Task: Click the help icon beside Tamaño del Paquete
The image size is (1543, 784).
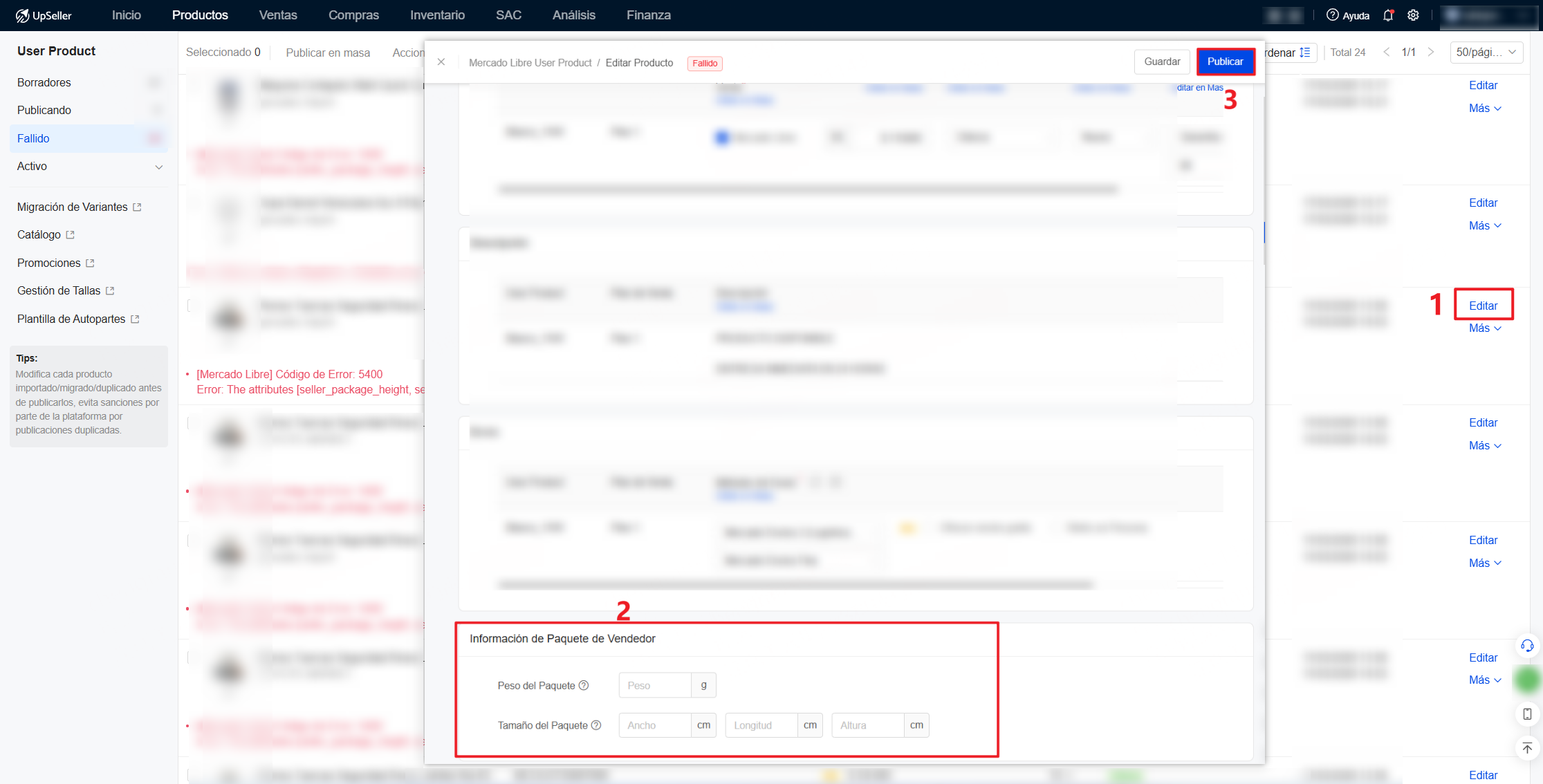Action: coord(596,725)
